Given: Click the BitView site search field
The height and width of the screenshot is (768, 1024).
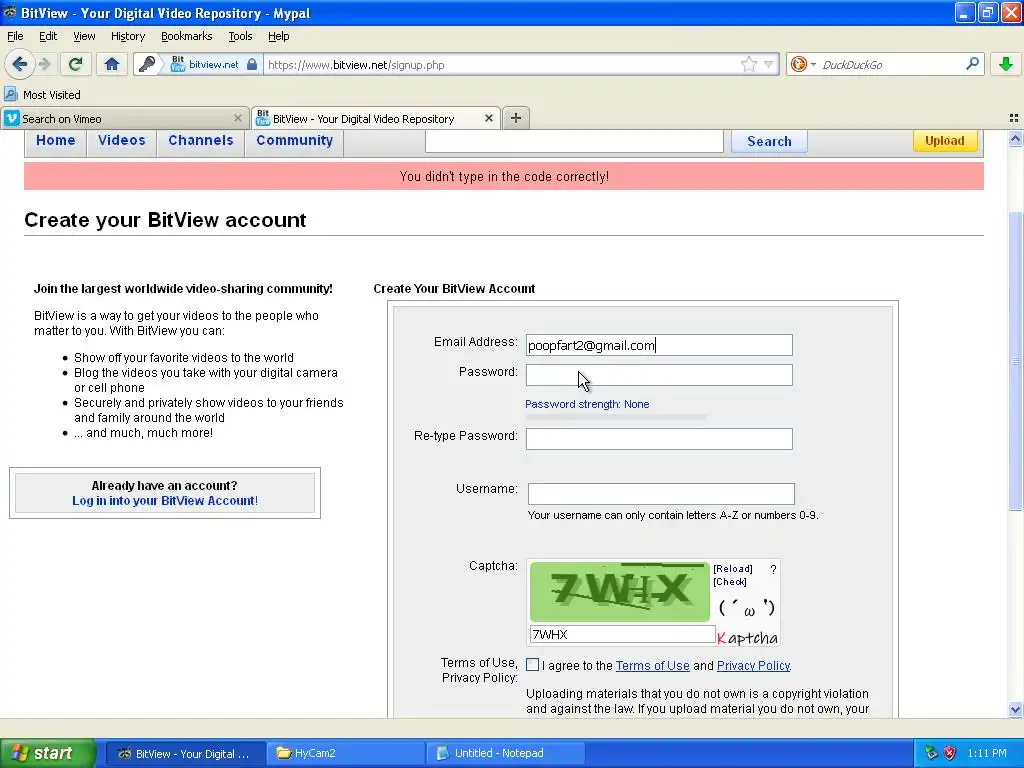Looking at the screenshot, I should [x=574, y=140].
